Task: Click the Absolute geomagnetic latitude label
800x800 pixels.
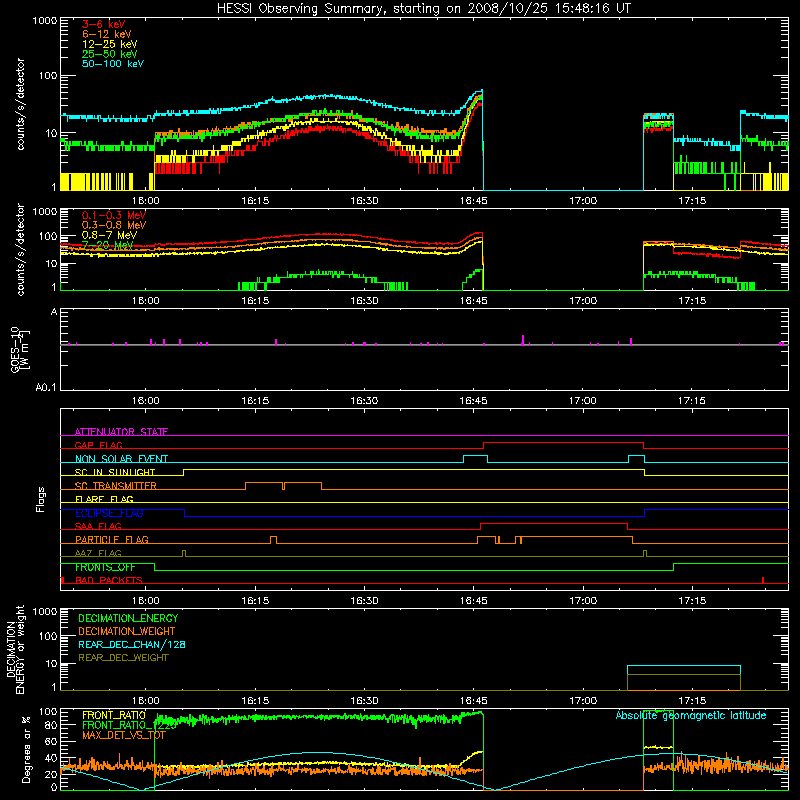Action: 691,716
